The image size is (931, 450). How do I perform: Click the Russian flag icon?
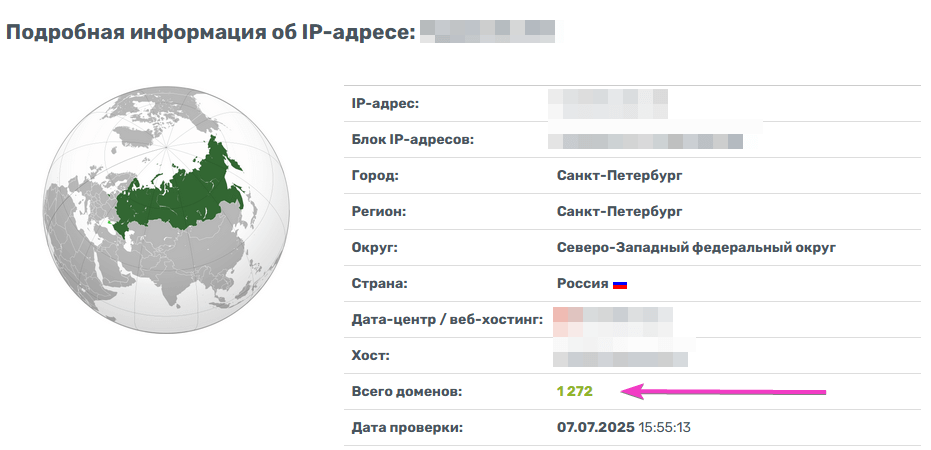(620, 284)
